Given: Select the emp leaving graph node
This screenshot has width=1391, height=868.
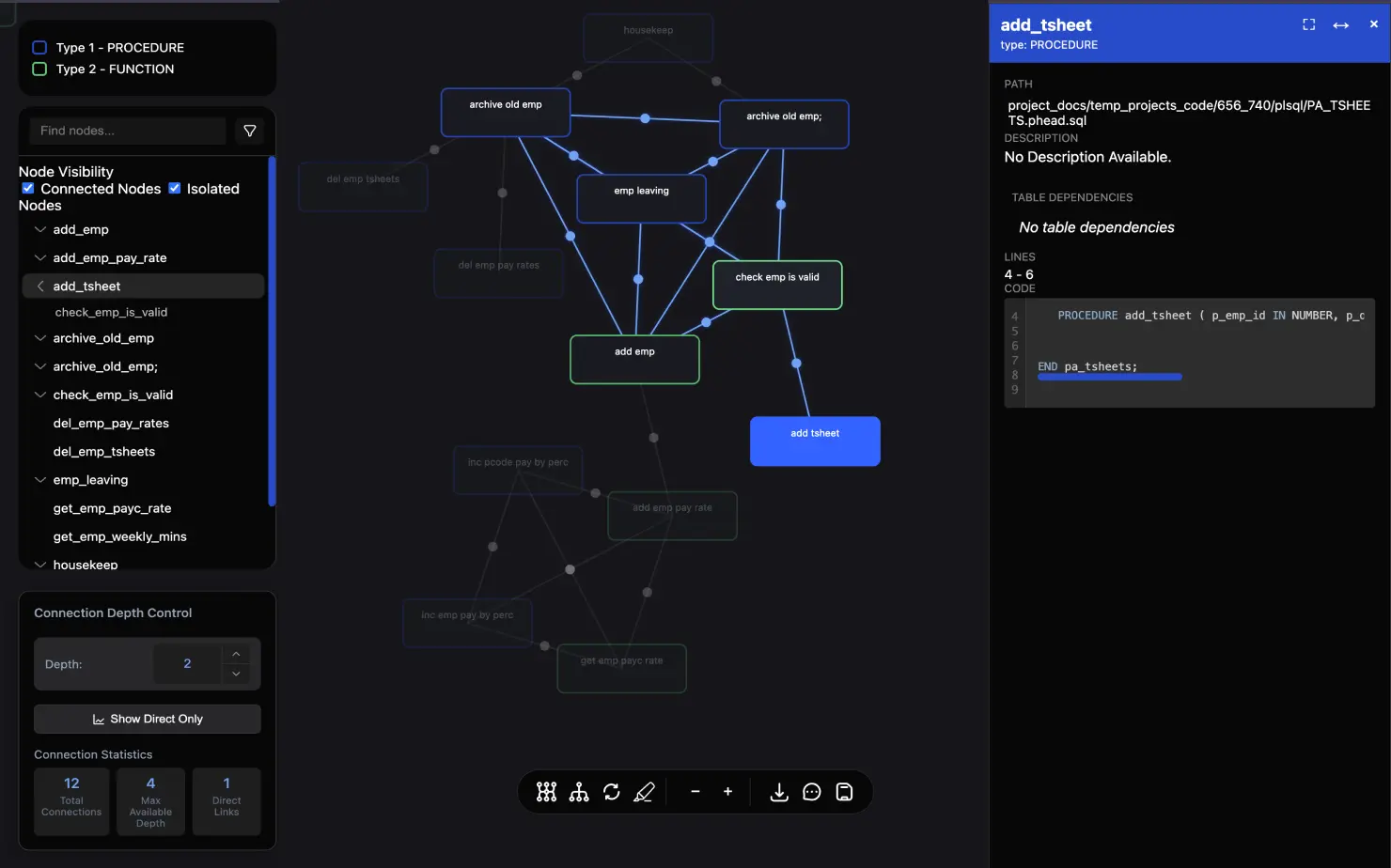Looking at the screenshot, I should click(x=642, y=198).
